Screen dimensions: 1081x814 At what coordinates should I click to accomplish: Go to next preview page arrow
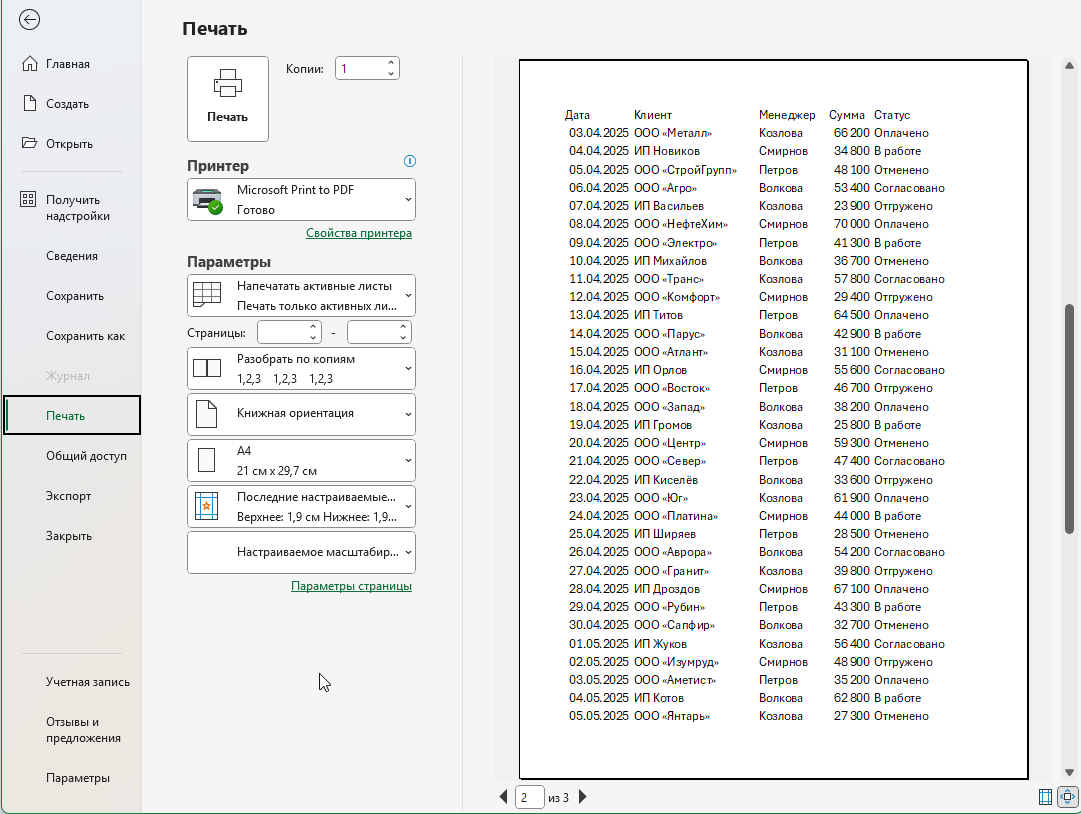(x=583, y=797)
